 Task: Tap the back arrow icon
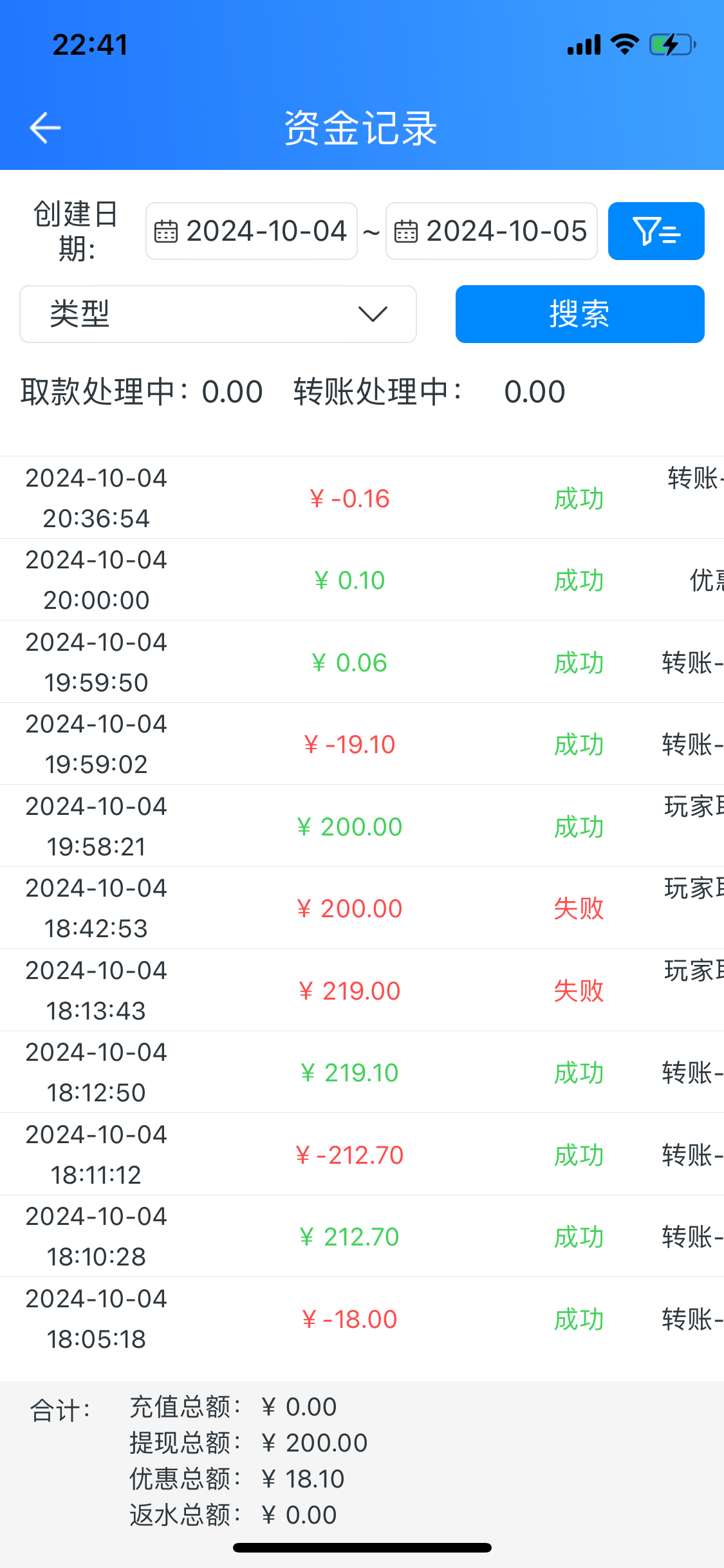click(45, 127)
